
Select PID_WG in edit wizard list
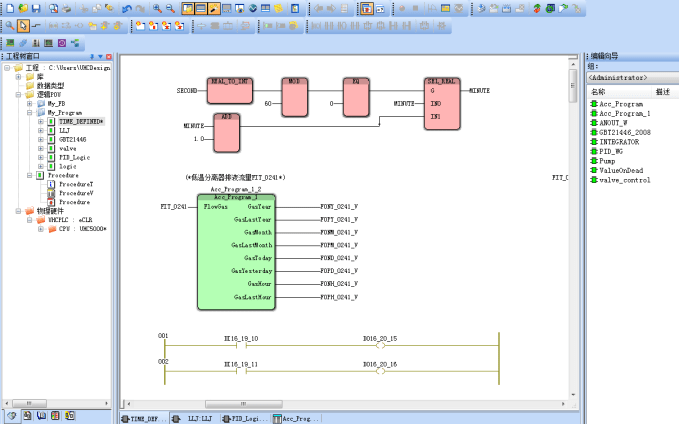(611, 152)
